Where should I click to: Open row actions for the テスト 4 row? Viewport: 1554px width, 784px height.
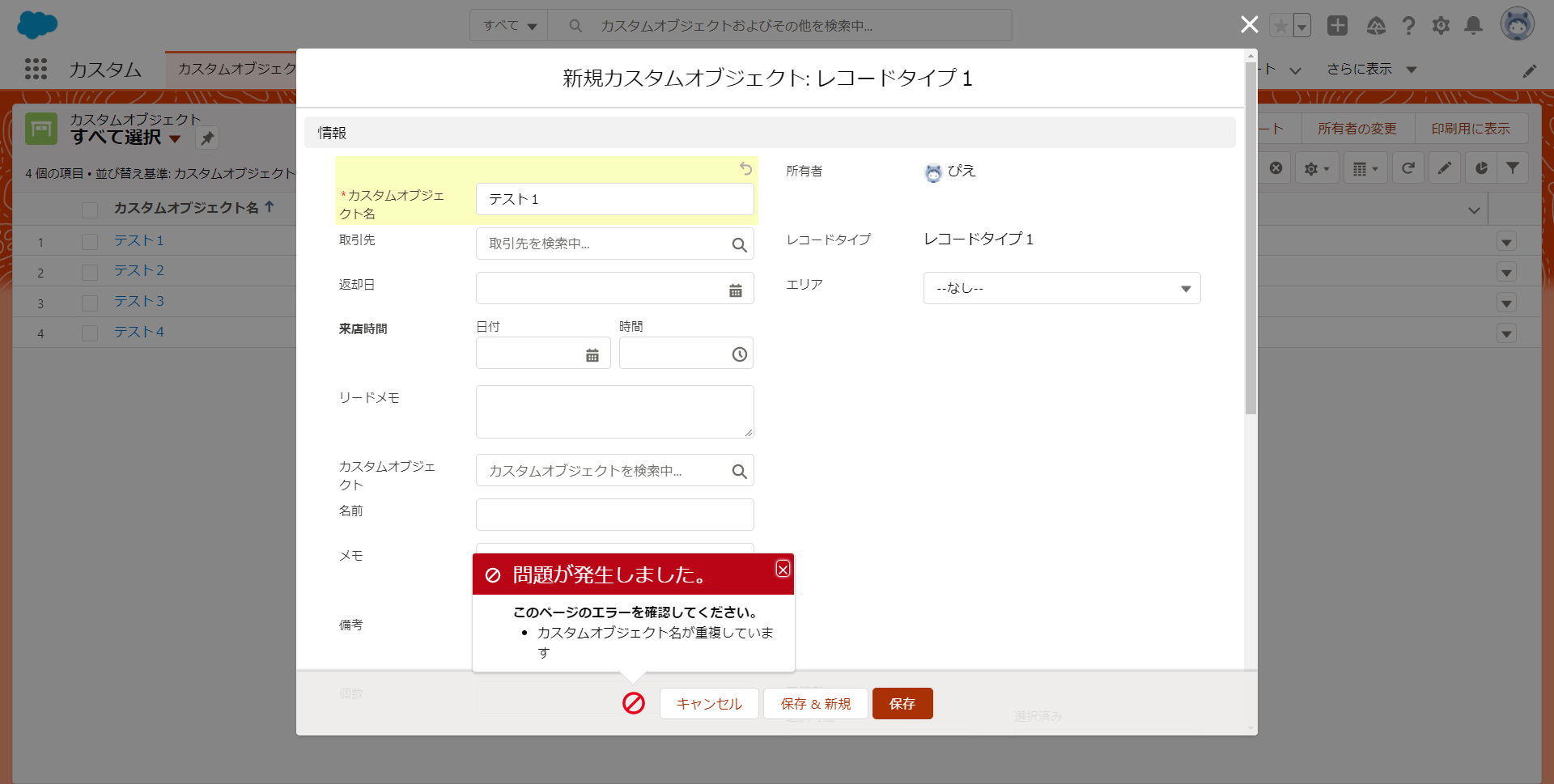click(1506, 333)
